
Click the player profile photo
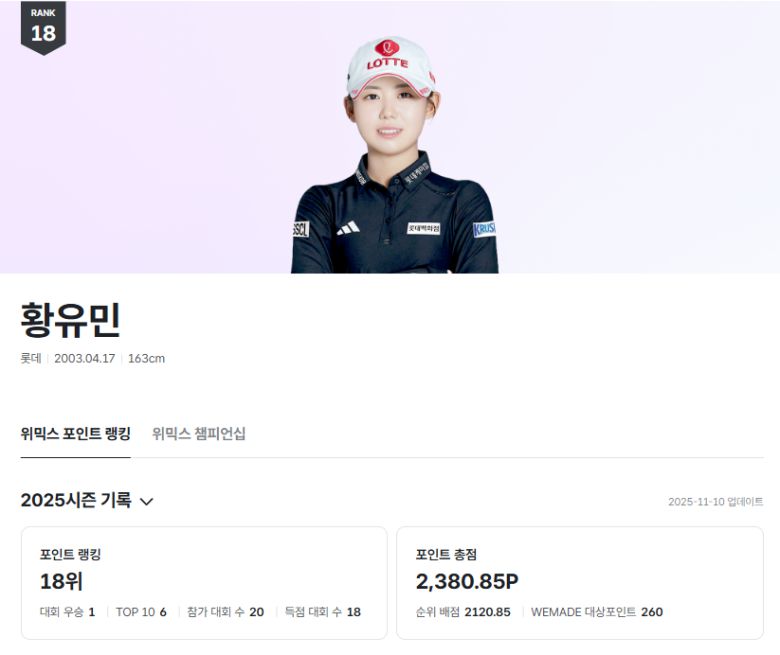pos(393,155)
